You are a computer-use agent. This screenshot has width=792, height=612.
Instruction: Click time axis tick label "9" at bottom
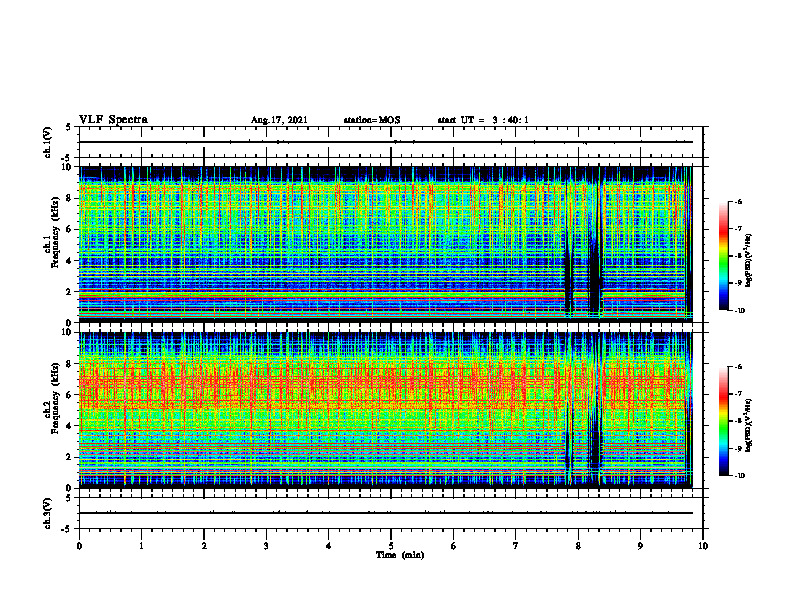[640, 546]
